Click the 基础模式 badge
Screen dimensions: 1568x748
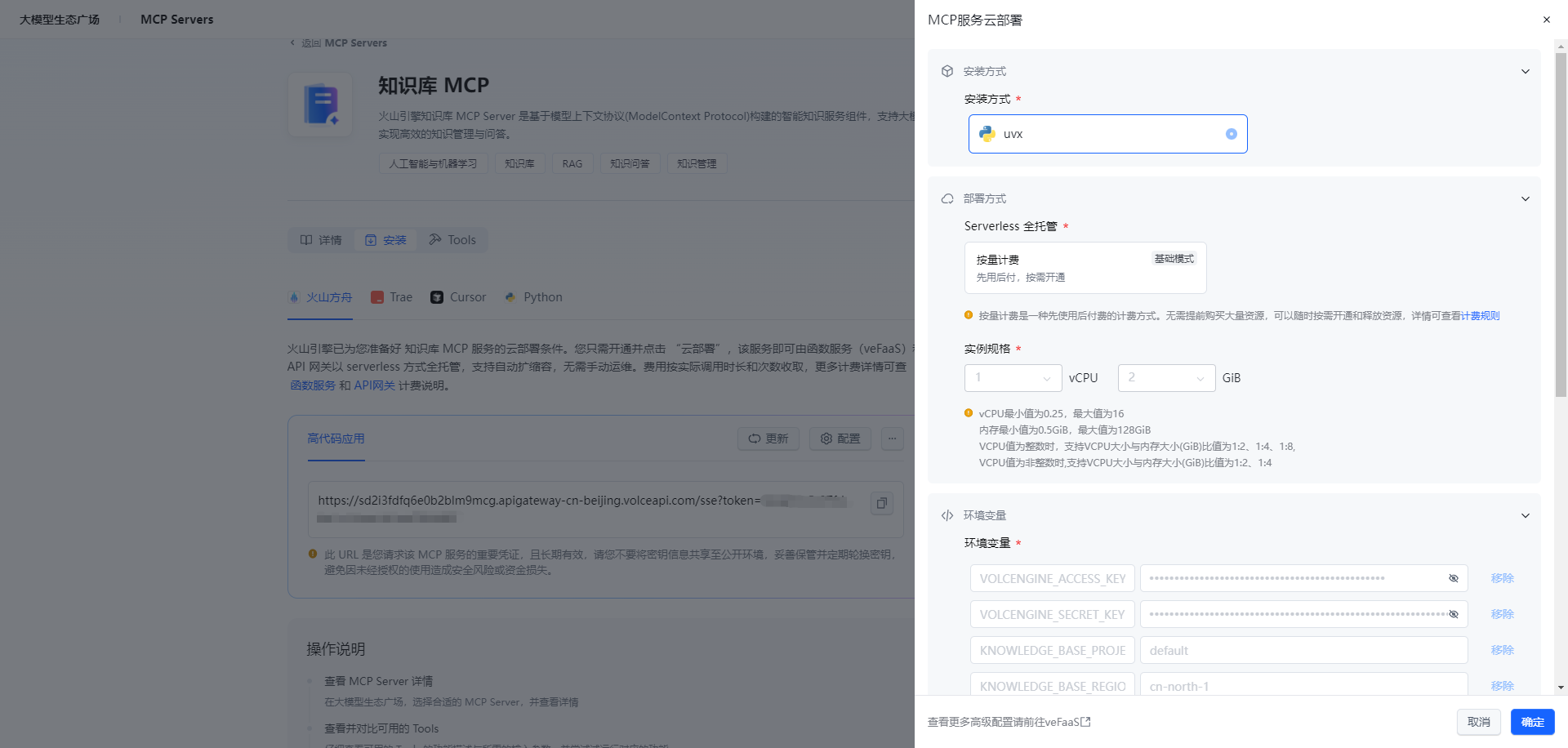[1174, 259]
